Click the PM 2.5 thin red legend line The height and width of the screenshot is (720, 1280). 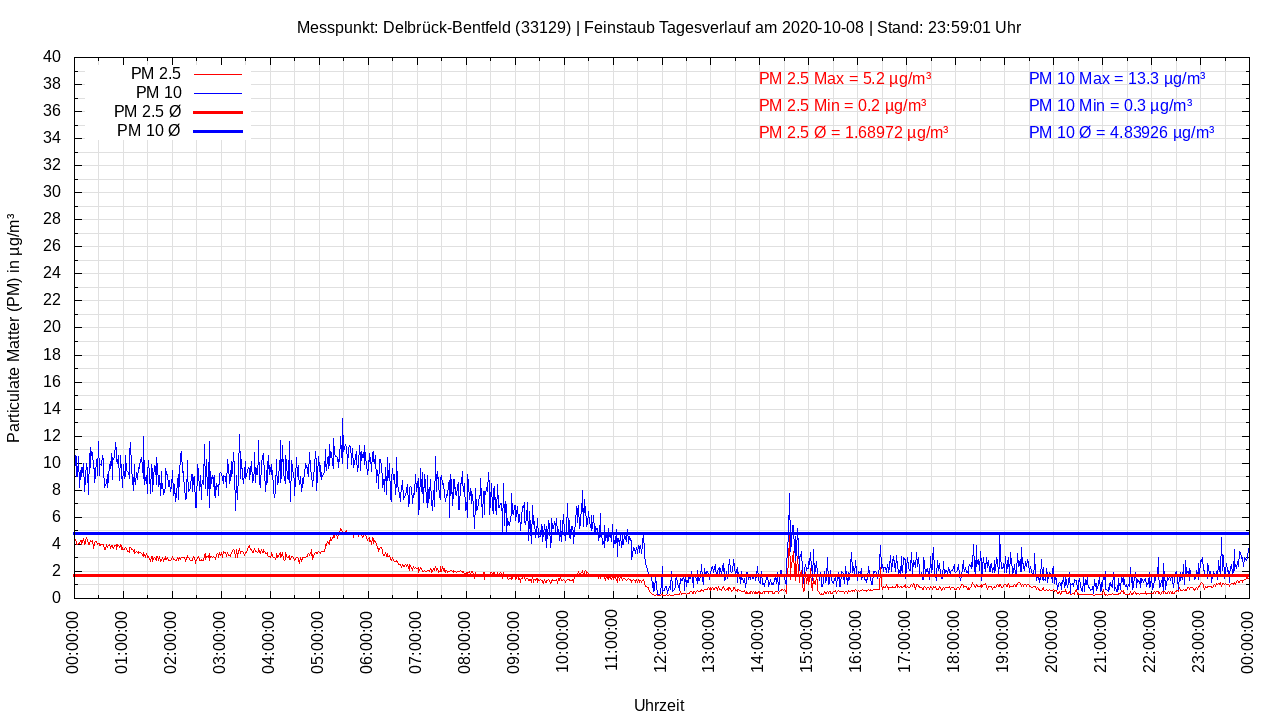(x=217, y=74)
